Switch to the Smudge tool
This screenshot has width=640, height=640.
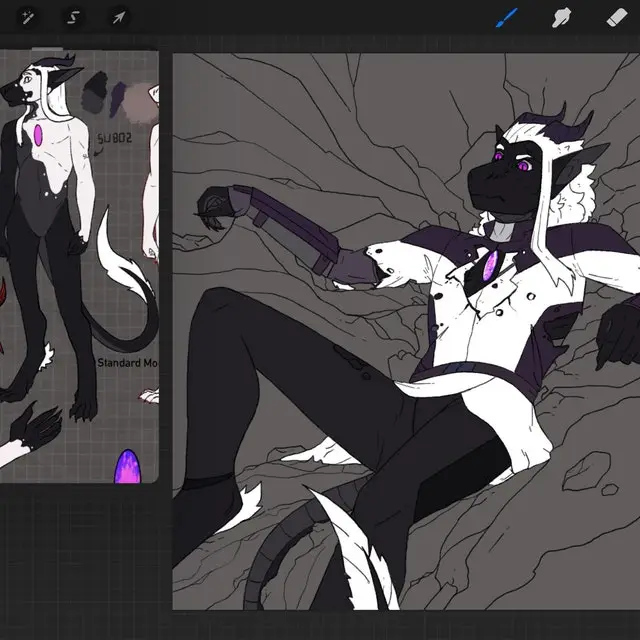pos(562,18)
